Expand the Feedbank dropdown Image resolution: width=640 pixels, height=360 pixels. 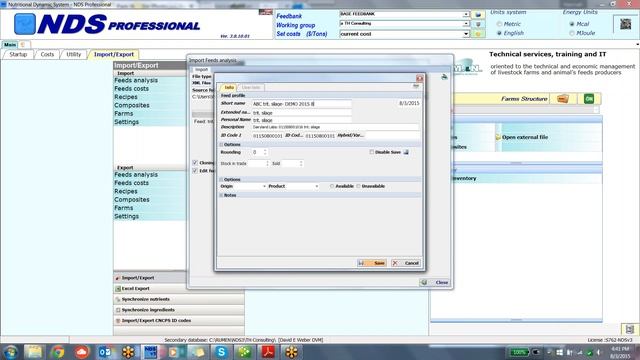466,14
